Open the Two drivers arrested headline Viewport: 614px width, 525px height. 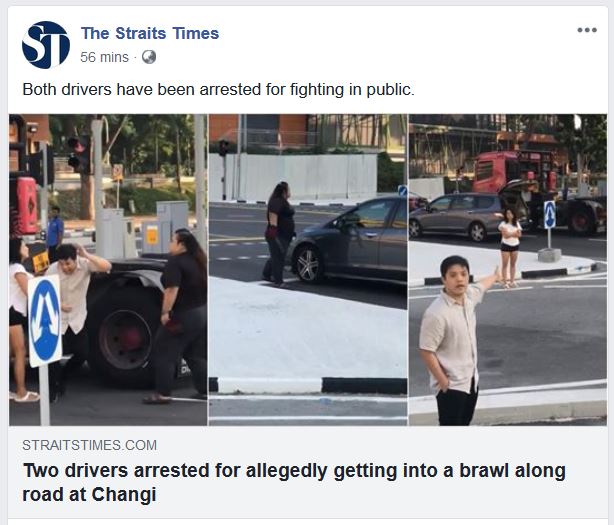[294, 482]
